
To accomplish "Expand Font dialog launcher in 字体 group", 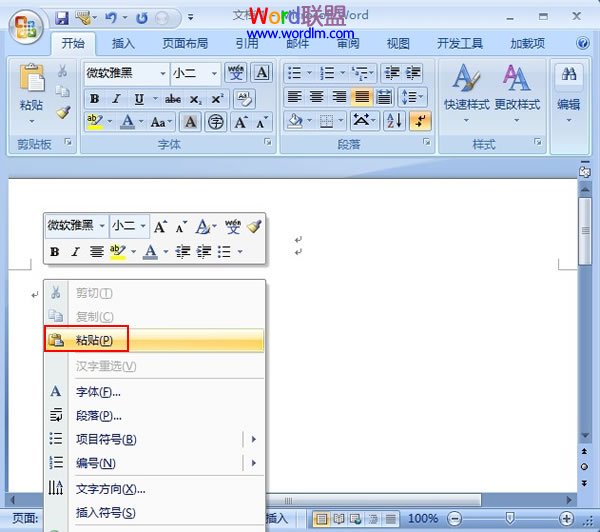I will [x=267, y=142].
